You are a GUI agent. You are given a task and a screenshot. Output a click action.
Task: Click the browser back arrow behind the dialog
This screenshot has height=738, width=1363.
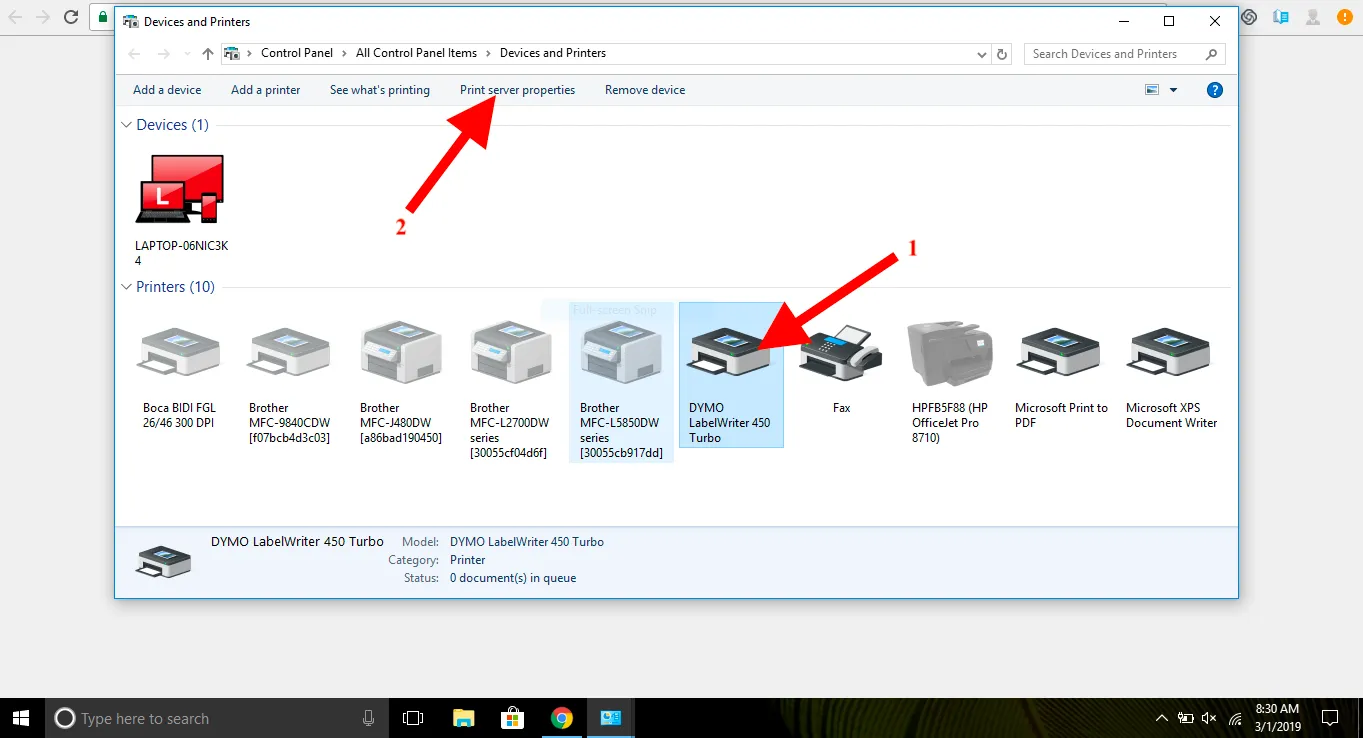pos(15,17)
